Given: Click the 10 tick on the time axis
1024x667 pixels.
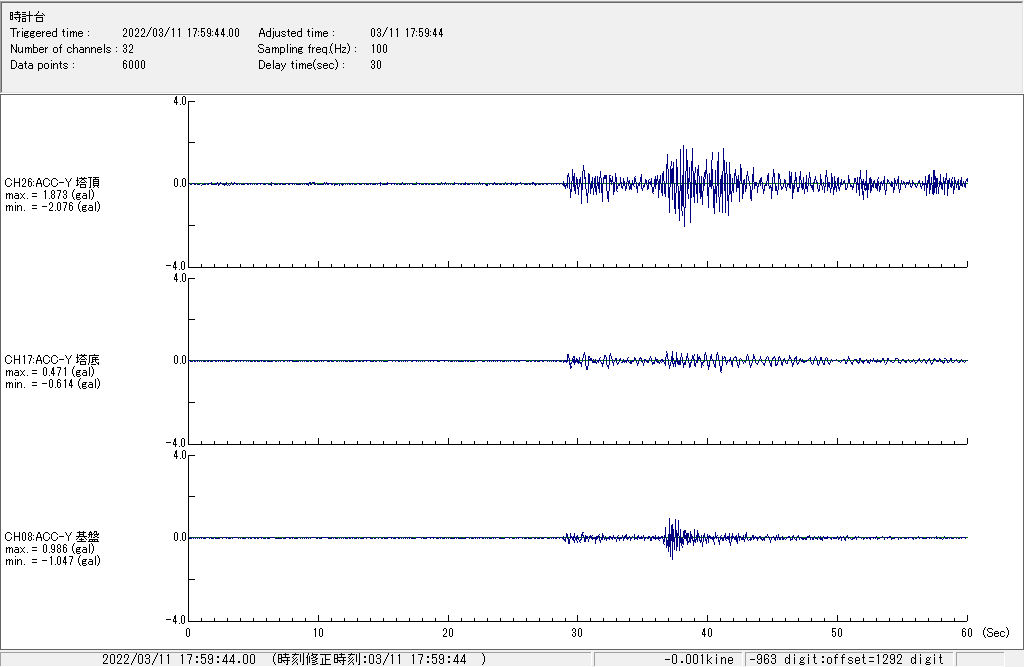Looking at the screenshot, I should 318,633.
